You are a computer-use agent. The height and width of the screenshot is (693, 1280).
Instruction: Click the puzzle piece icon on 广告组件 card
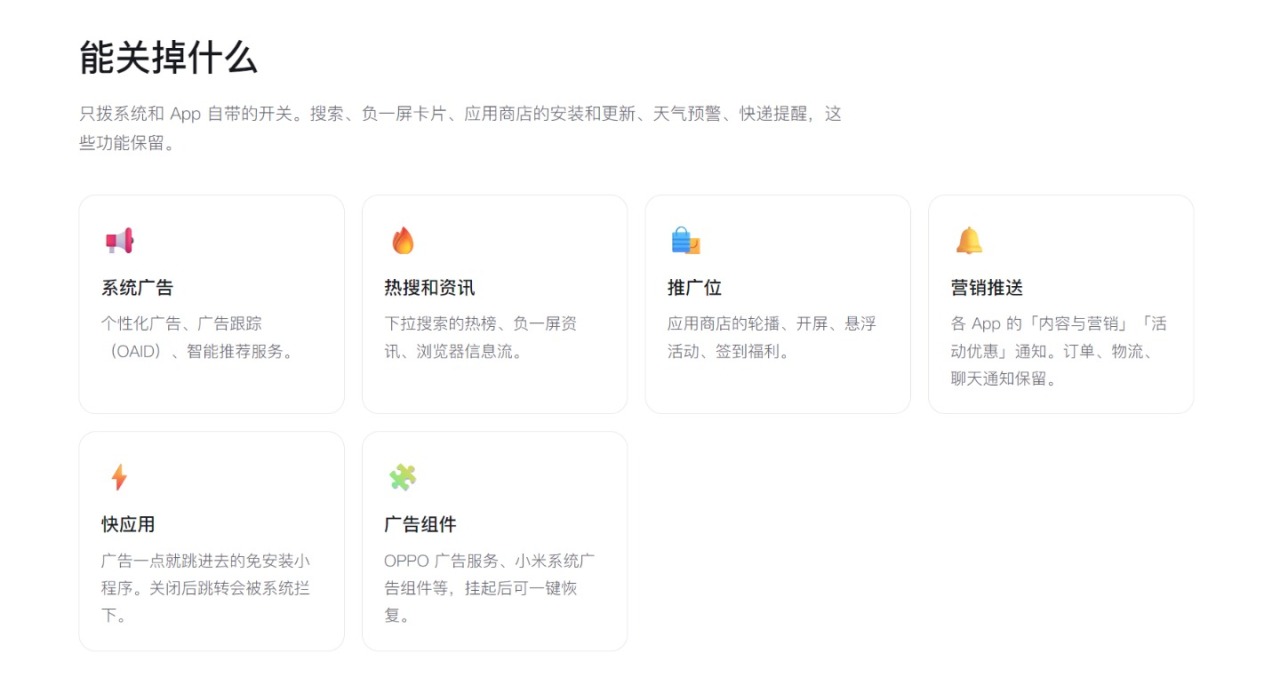coord(403,477)
